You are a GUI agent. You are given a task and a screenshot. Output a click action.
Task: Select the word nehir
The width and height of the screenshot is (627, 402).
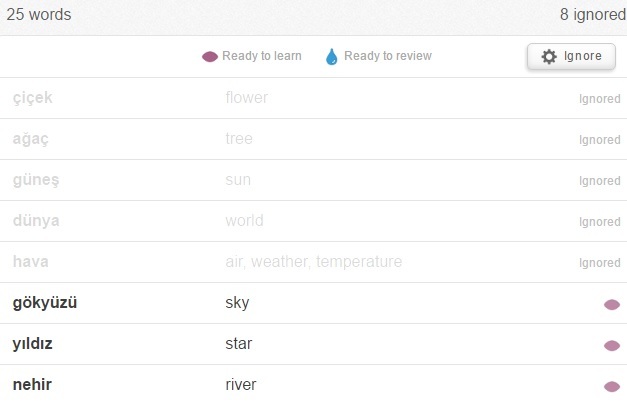point(32,385)
